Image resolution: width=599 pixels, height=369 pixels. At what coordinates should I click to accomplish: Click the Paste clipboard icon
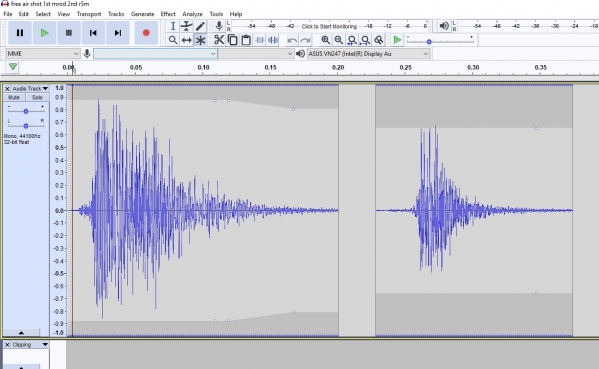point(246,40)
